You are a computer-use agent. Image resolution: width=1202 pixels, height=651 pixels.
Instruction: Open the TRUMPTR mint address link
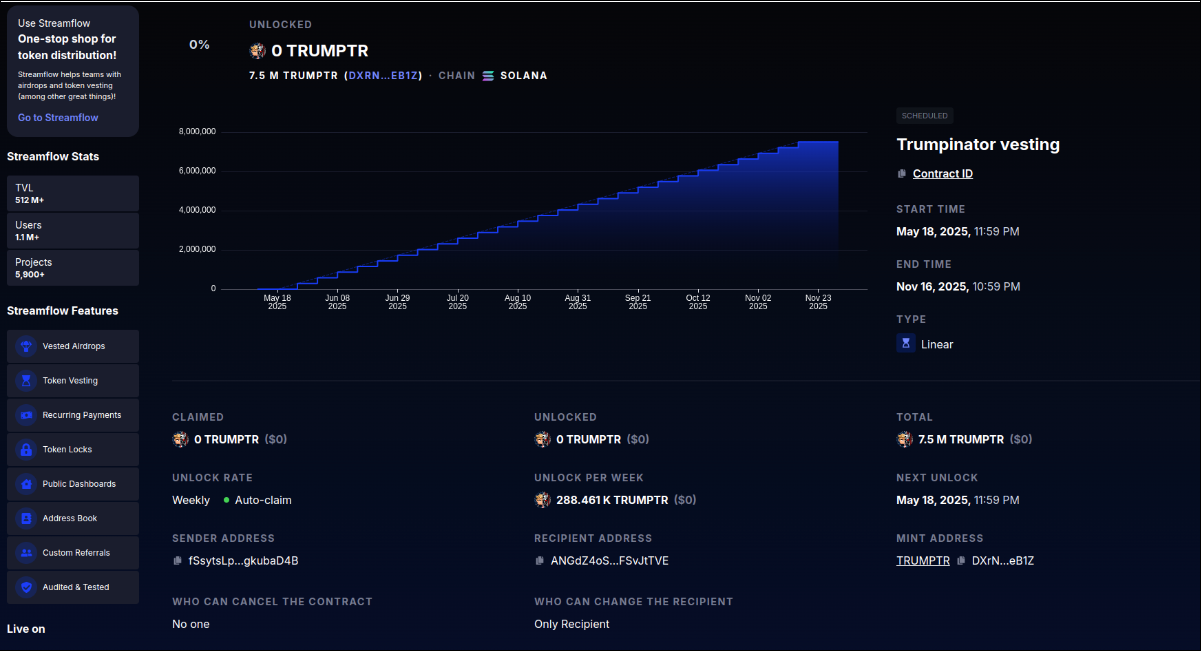922,561
